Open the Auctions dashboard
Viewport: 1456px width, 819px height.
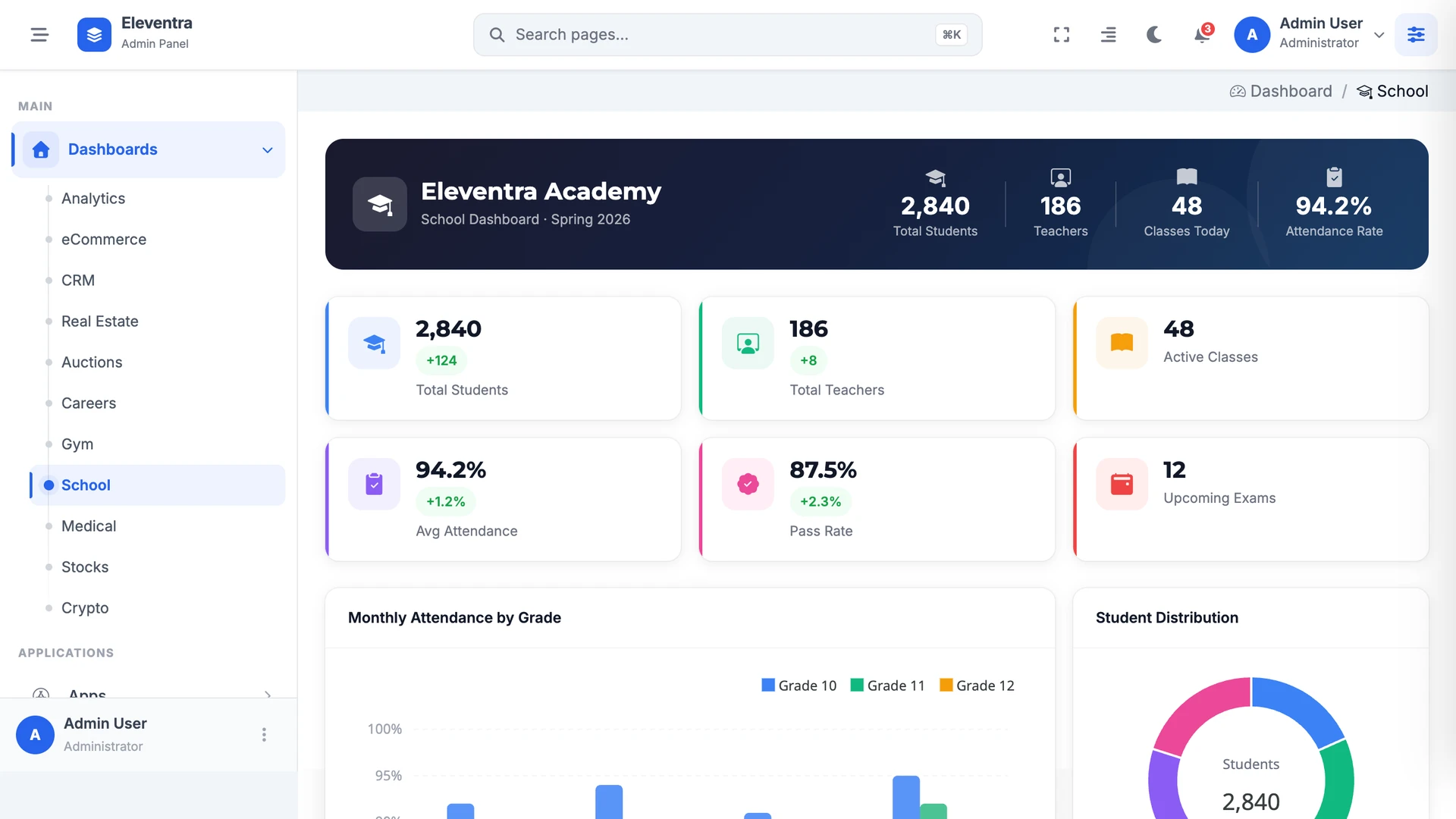92,362
